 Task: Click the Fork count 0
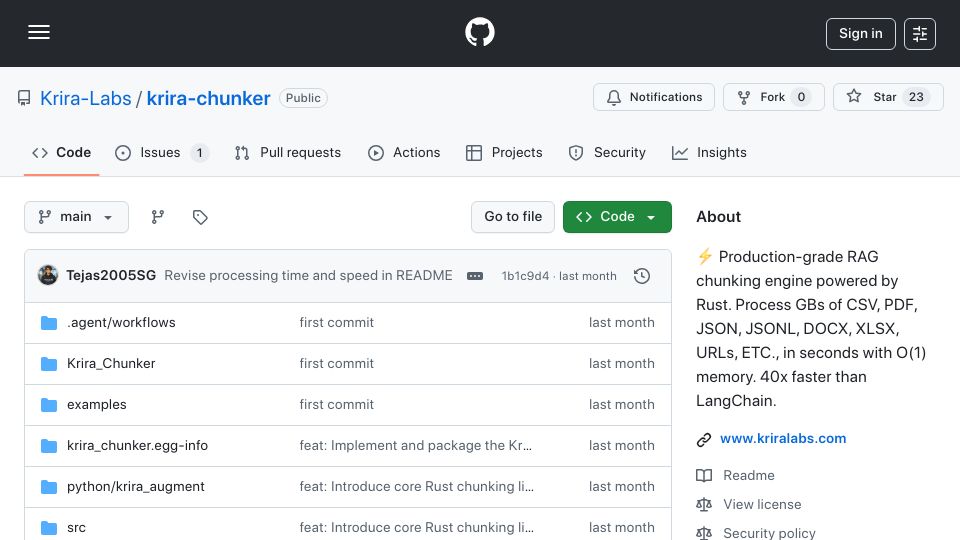pyautogui.click(x=801, y=97)
